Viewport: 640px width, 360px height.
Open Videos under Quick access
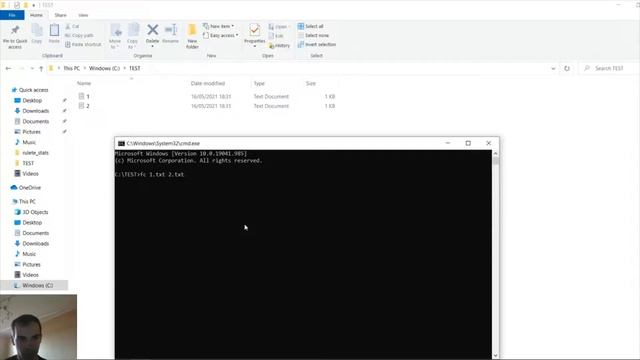tap(30, 173)
